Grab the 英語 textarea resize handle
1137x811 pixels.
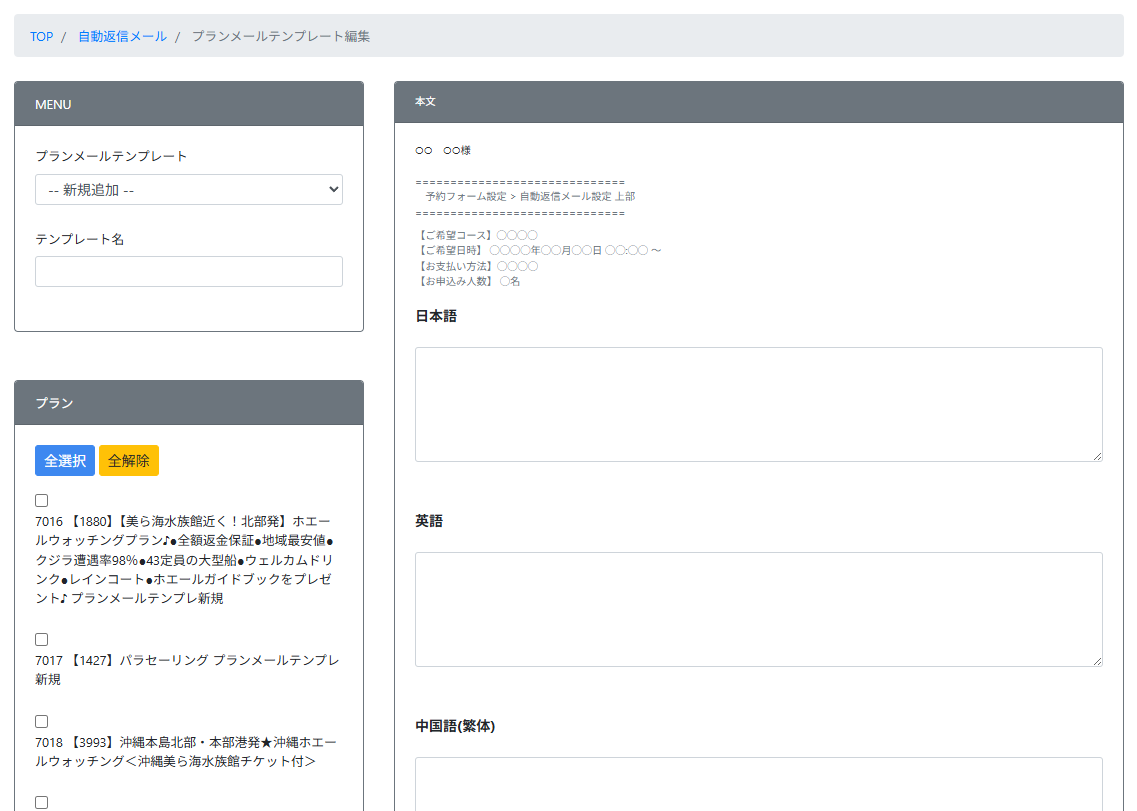click(1097, 661)
